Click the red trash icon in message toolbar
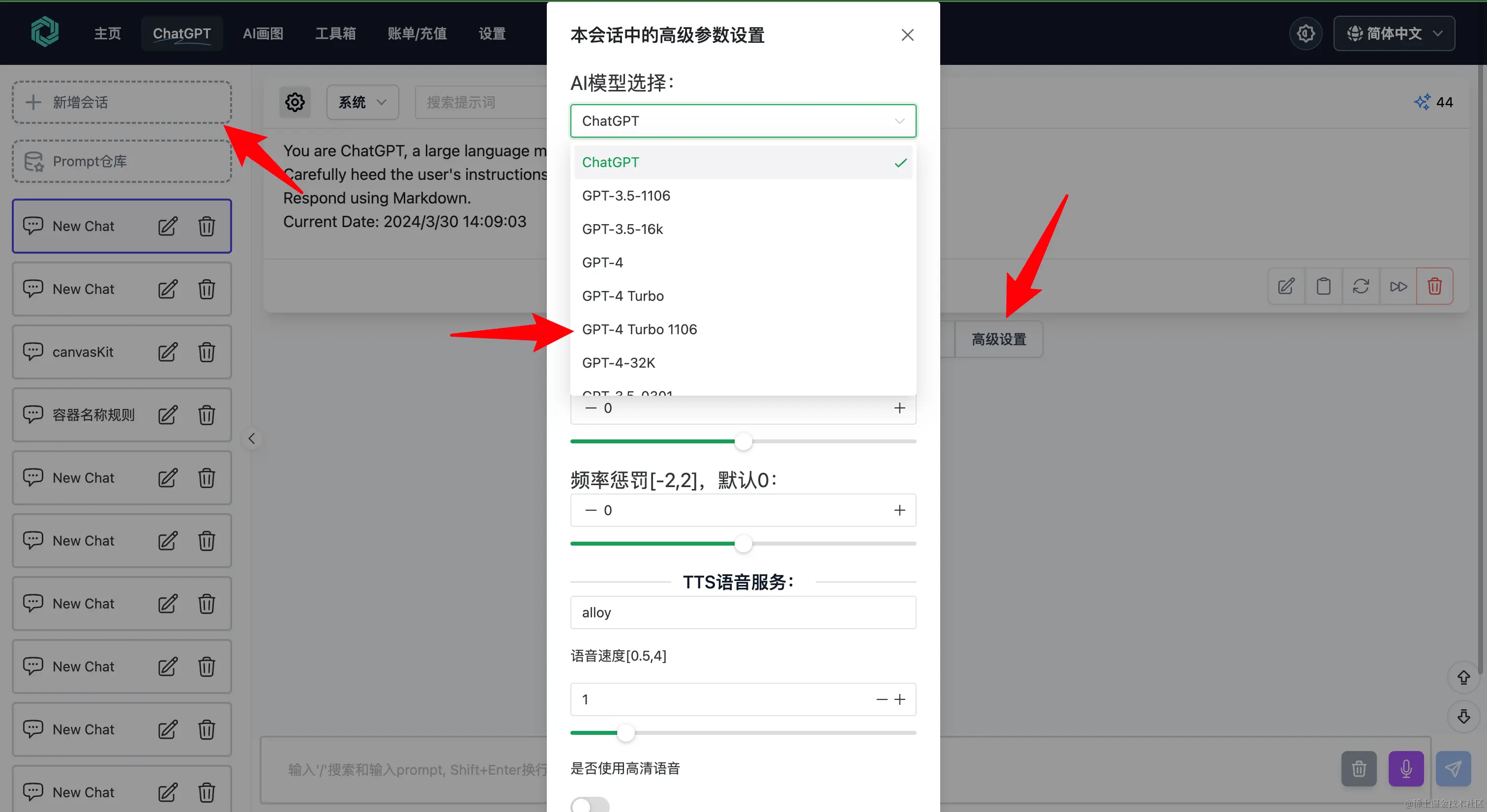Viewport: 1487px width, 812px height. (1434, 286)
